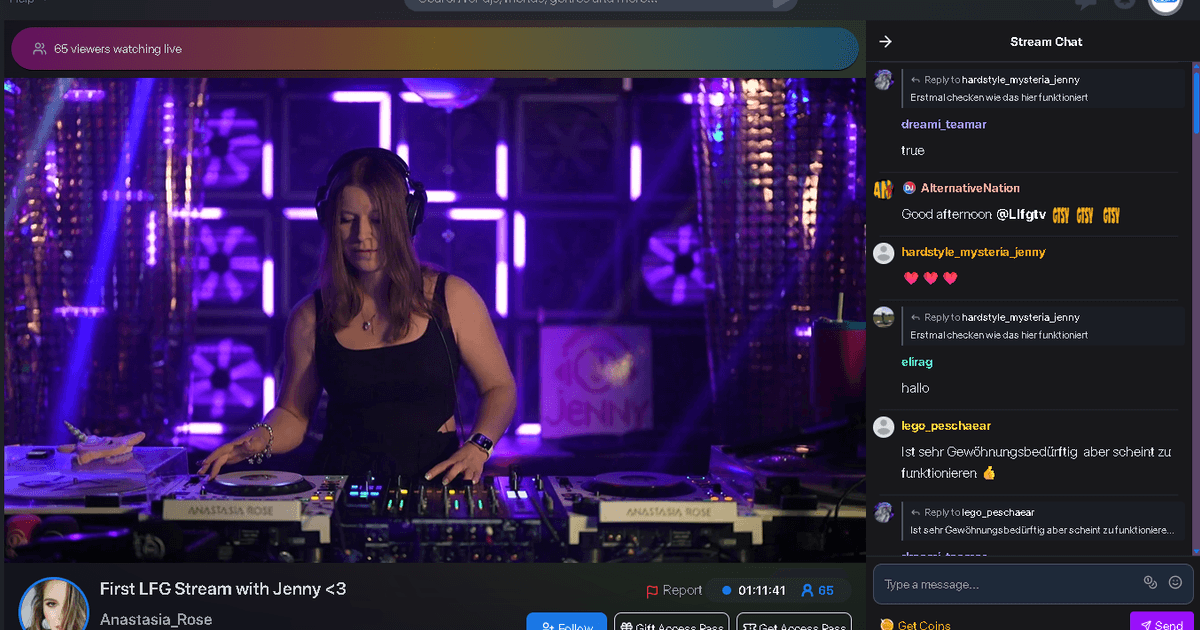Collapse the Stream Chat panel with the arrow
Screen dimensions: 1200x630
coord(884,41)
